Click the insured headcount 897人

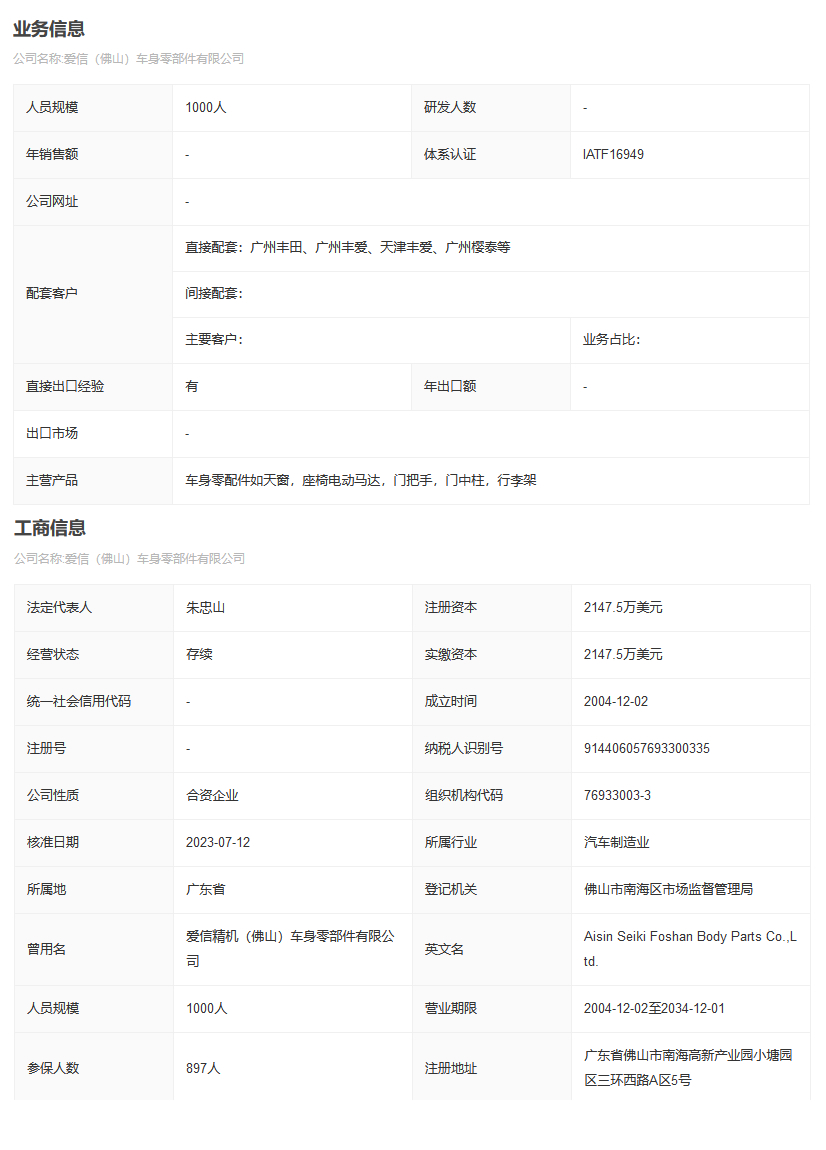coord(203,1068)
